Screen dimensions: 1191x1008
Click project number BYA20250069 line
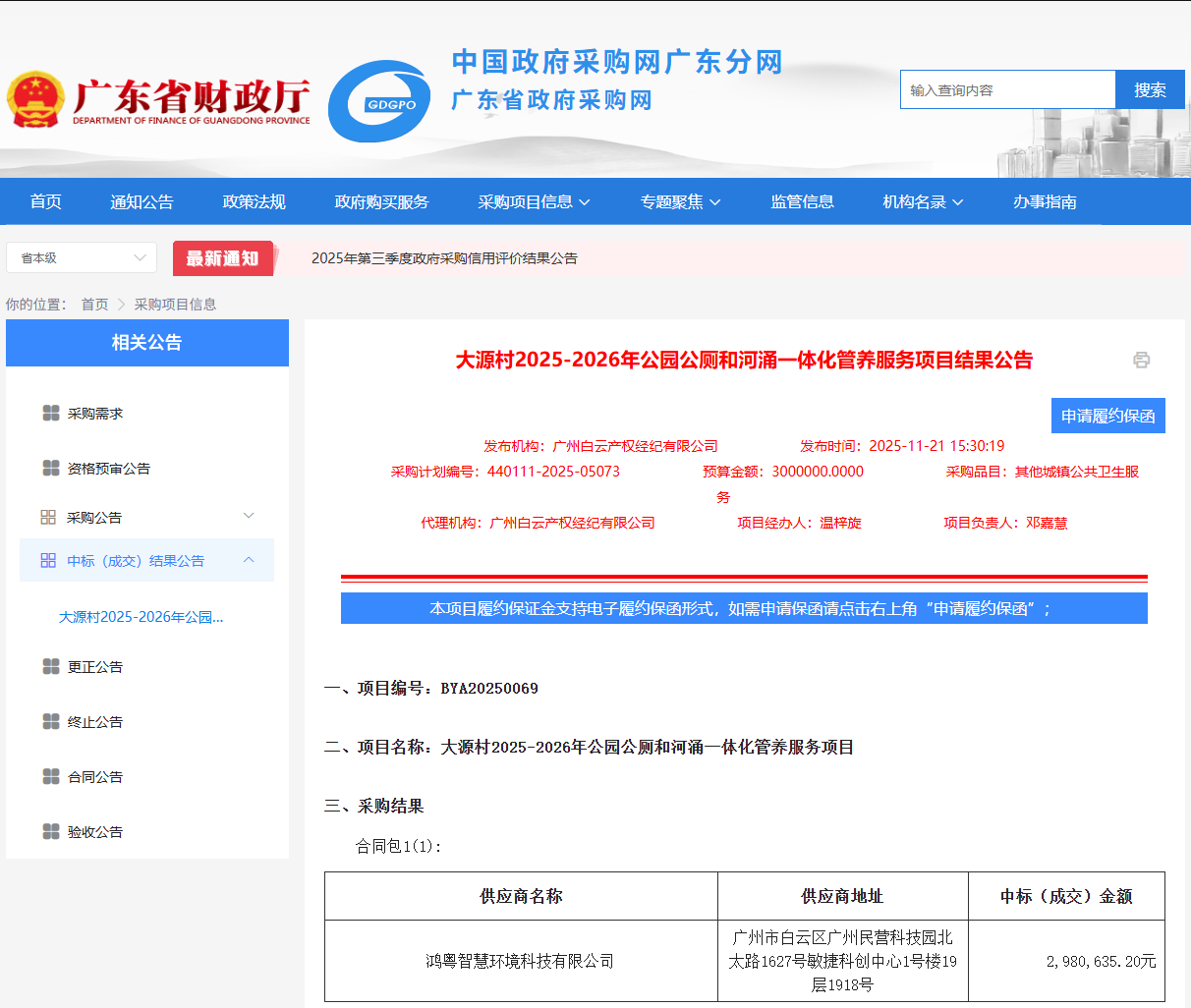coord(431,689)
